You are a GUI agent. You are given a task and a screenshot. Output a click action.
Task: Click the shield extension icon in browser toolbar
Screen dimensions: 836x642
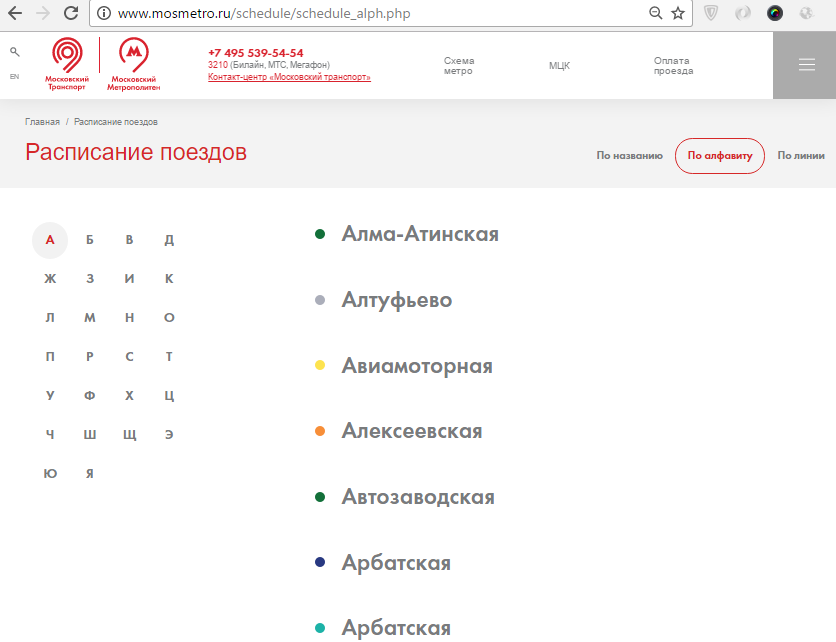click(711, 13)
